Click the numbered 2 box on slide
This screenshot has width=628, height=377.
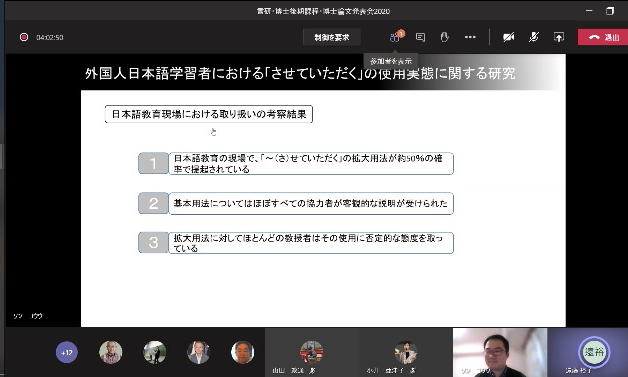(153, 203)
